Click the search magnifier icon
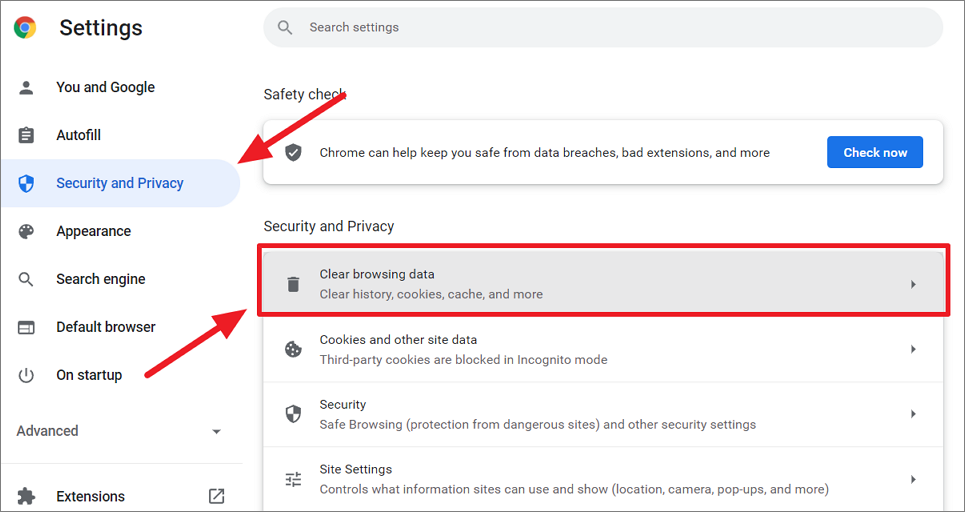The height and width of the screenshot is (512, 965). (x=285, y=28)
